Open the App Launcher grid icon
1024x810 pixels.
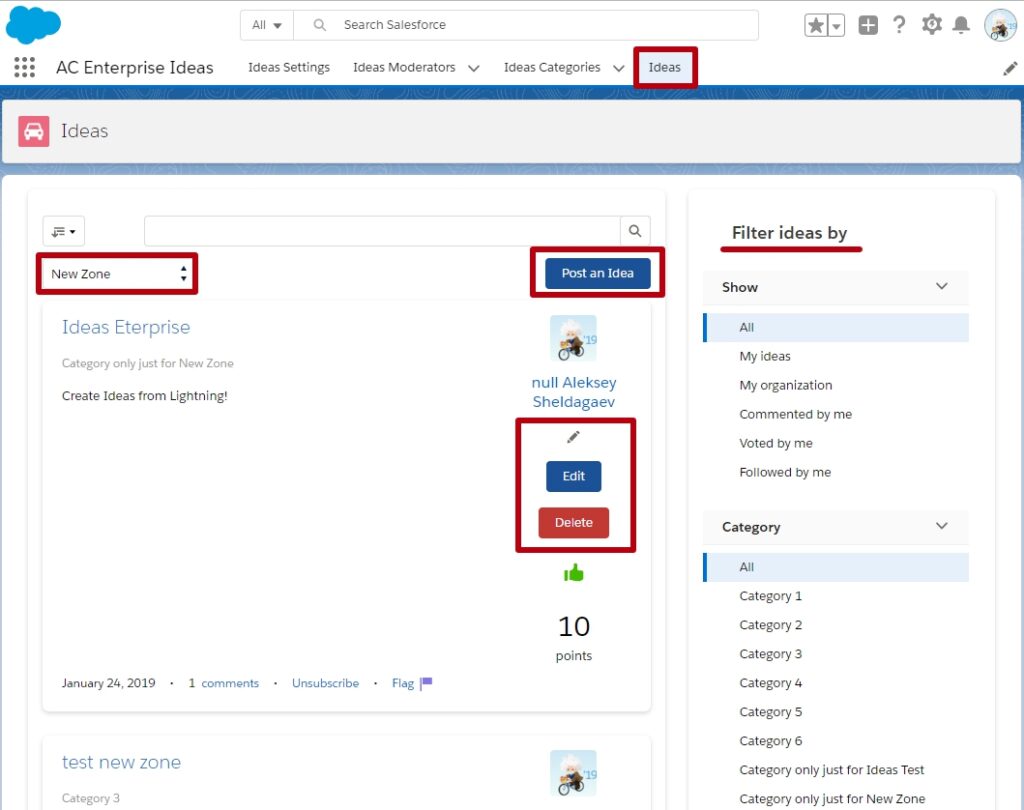[24, 67]
